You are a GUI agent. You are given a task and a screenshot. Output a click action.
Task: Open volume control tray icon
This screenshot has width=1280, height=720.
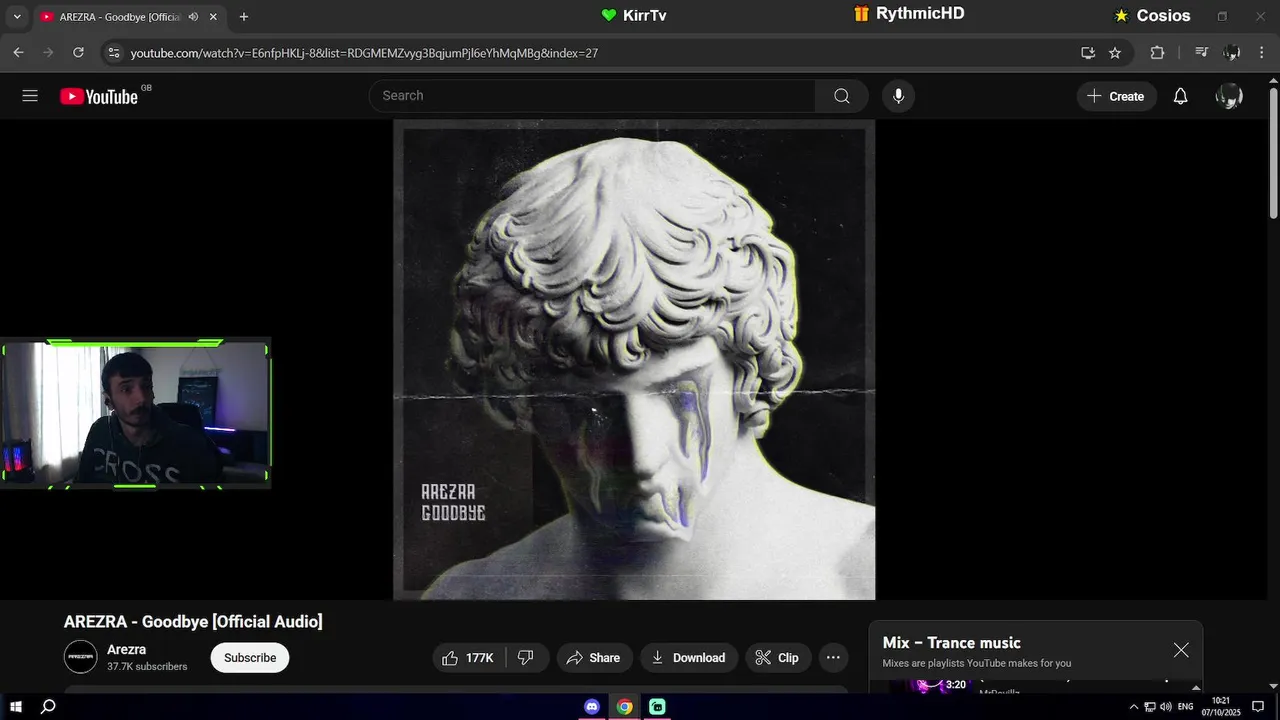coord(1166,707)
